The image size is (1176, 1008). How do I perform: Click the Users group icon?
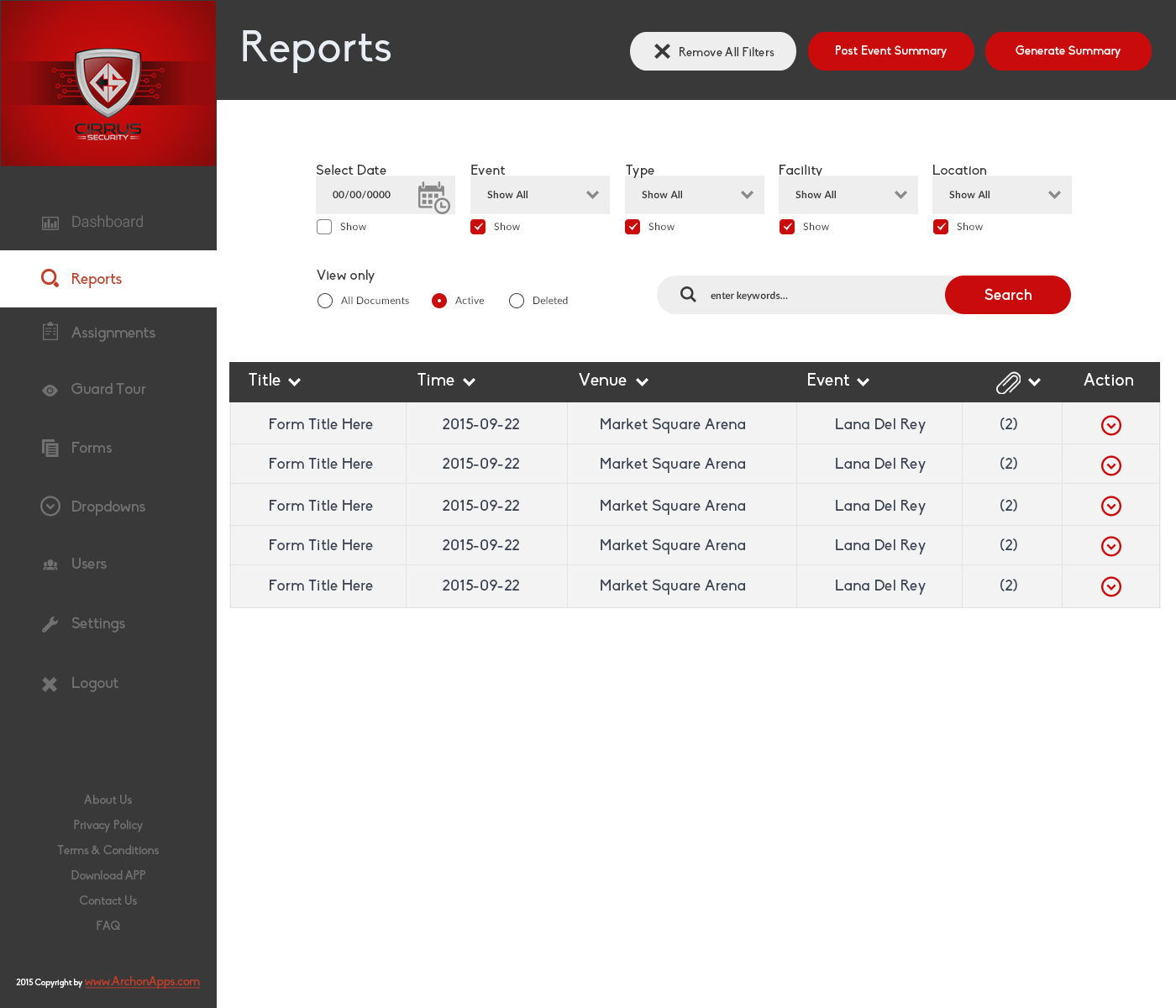pos(50,564)
